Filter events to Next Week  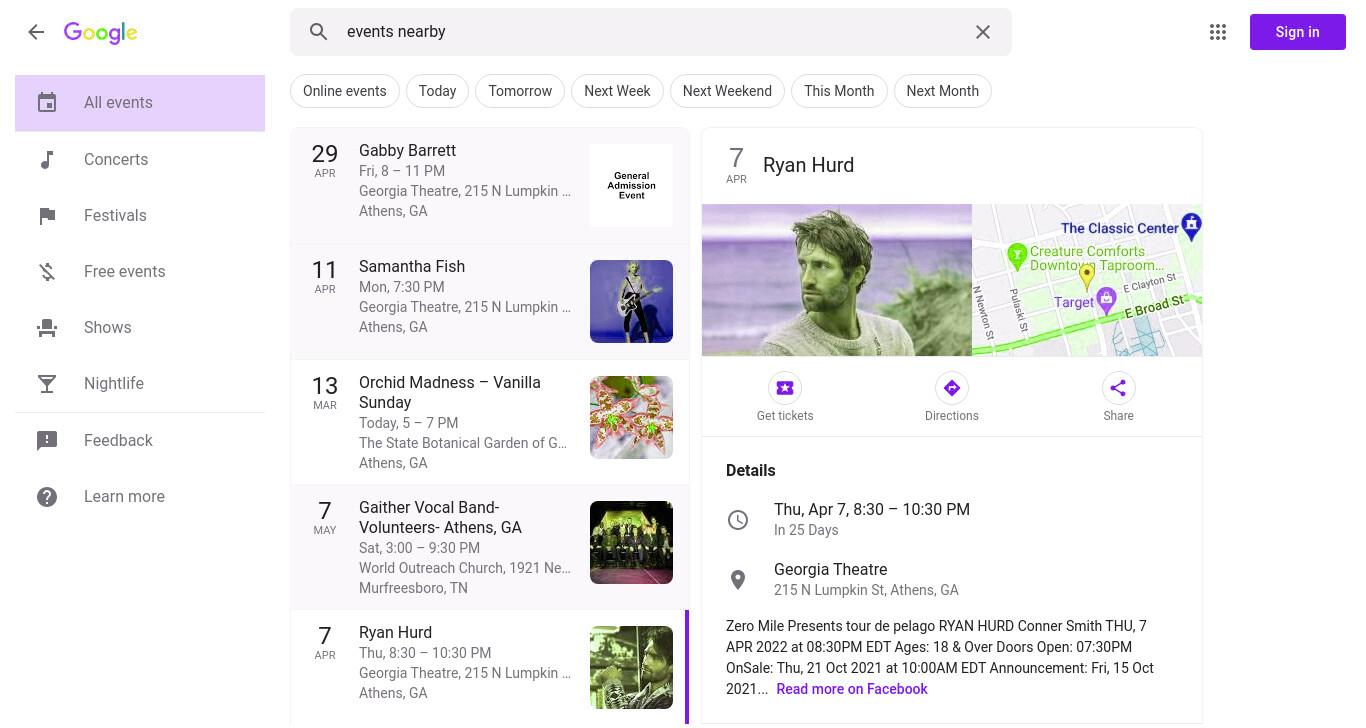pos(617,91)
